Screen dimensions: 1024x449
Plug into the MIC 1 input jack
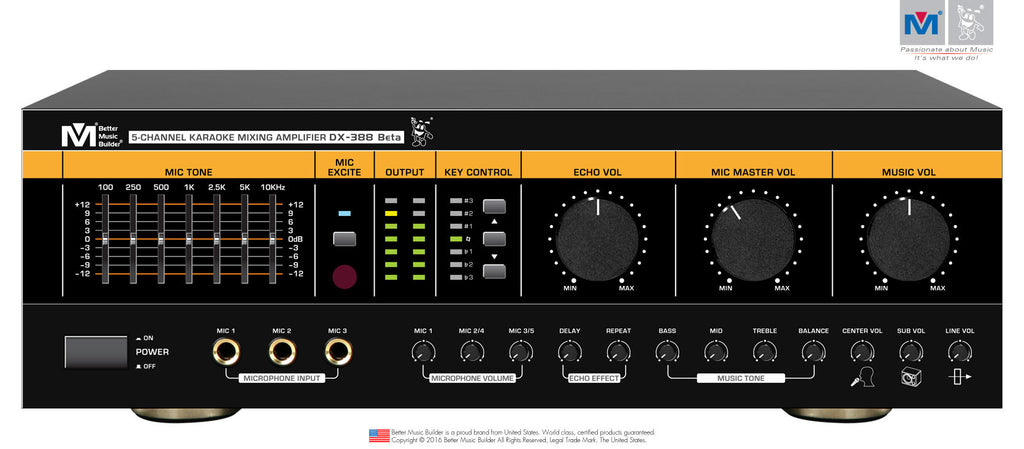[x=225, y=352]
